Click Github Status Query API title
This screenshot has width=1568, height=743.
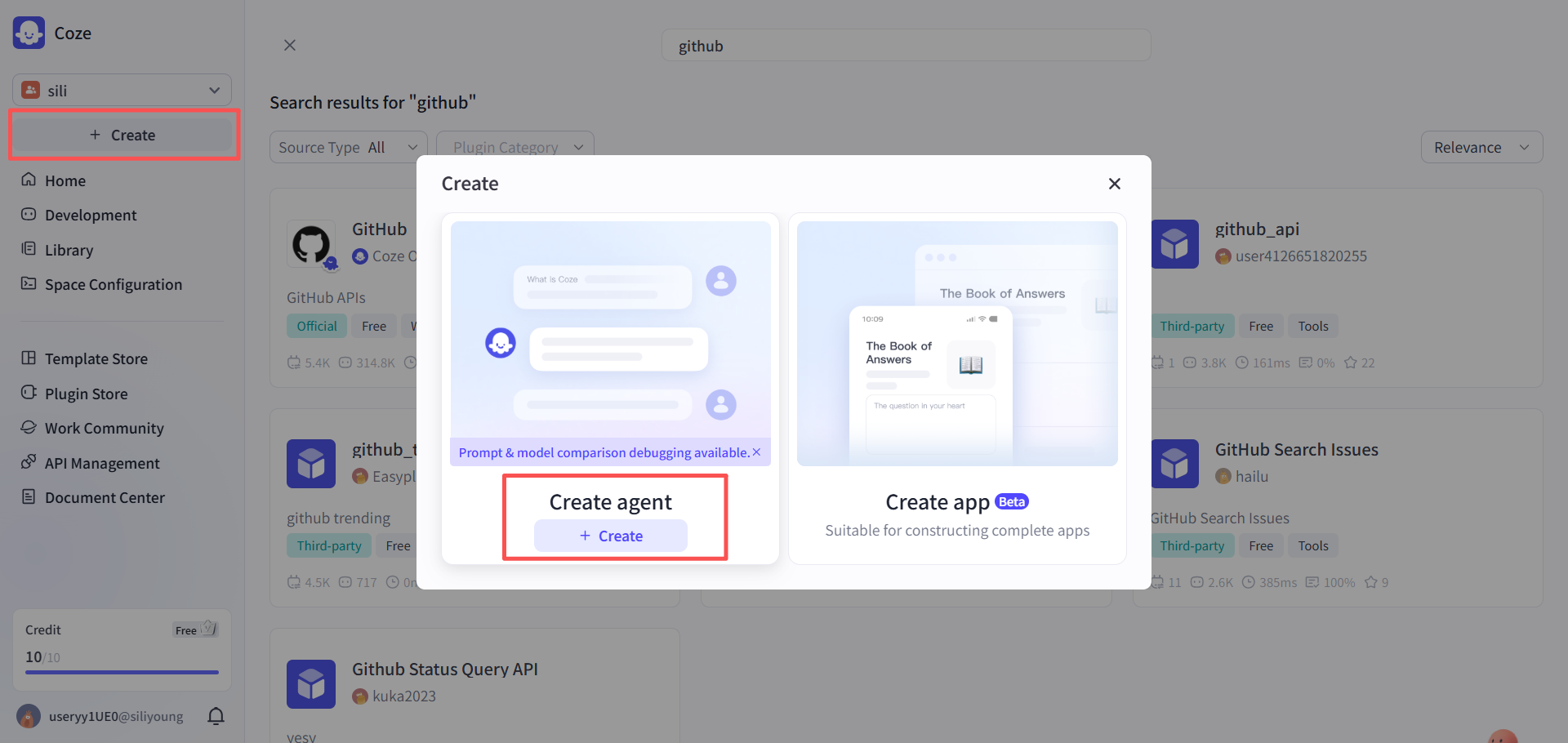pos(445,670)
